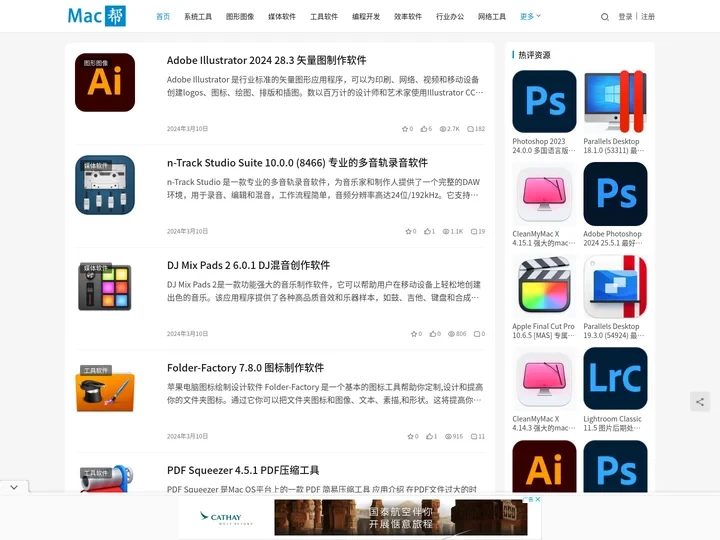Click the 2.7K view count on Illustrator post
The image size is (720, 540).
(450, 129)
